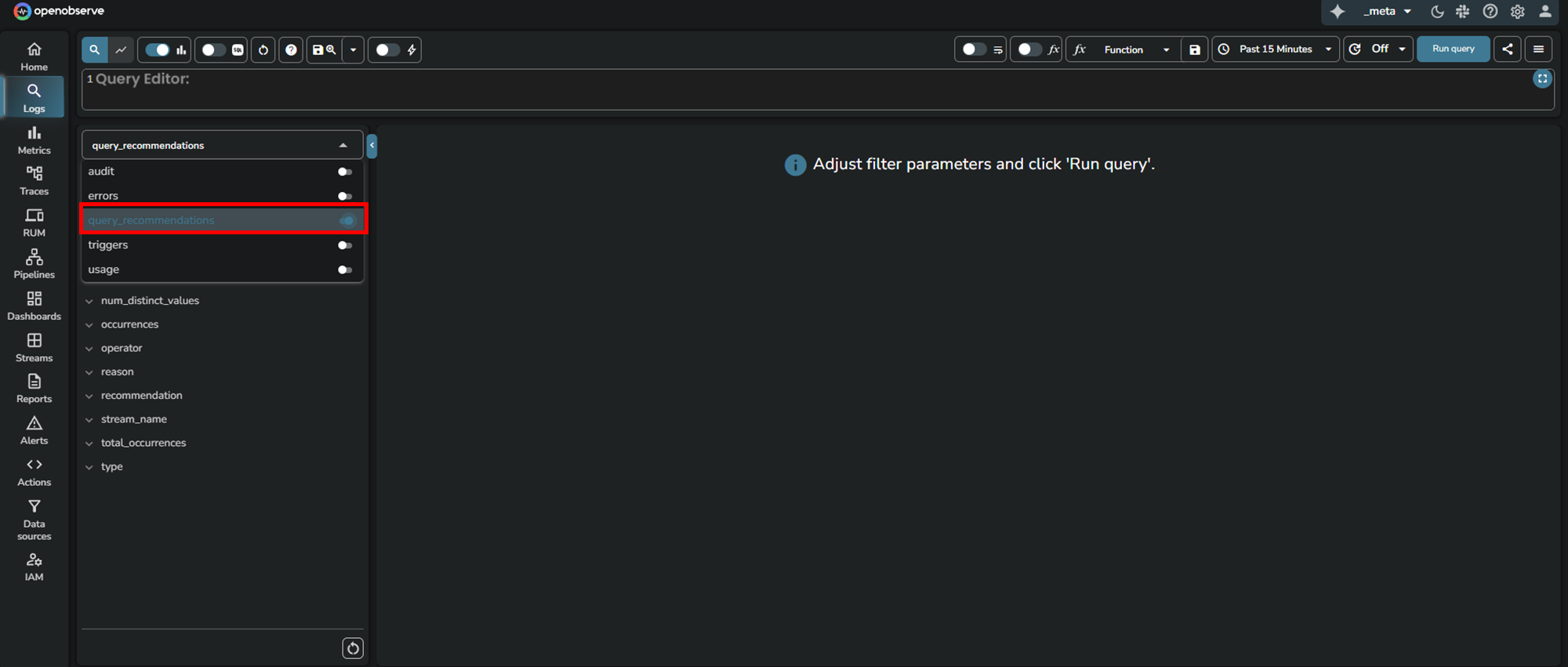Select the audit stream option

click(x=223, y=172)
